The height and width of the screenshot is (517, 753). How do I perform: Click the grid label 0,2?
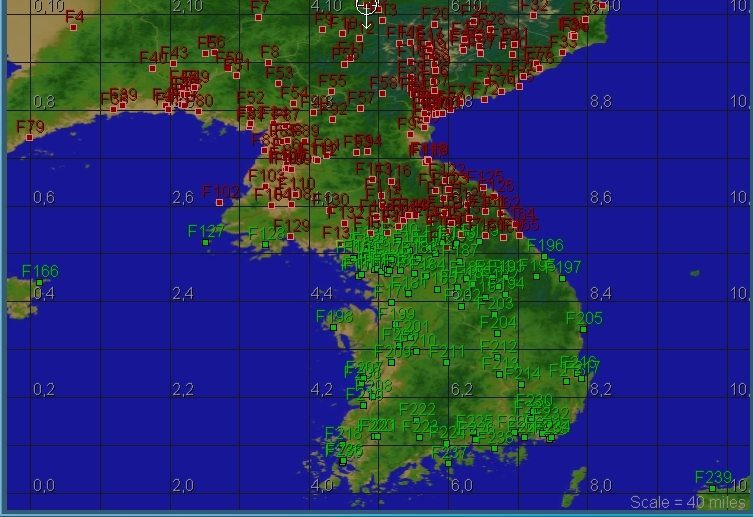[44, 389]
